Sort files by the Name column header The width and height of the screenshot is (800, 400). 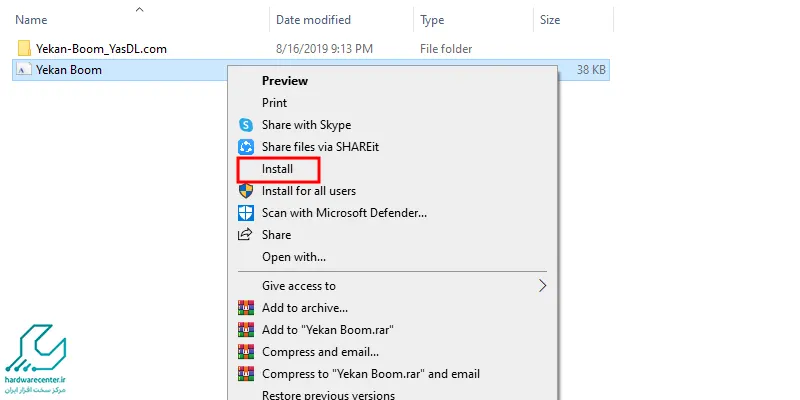31,20
